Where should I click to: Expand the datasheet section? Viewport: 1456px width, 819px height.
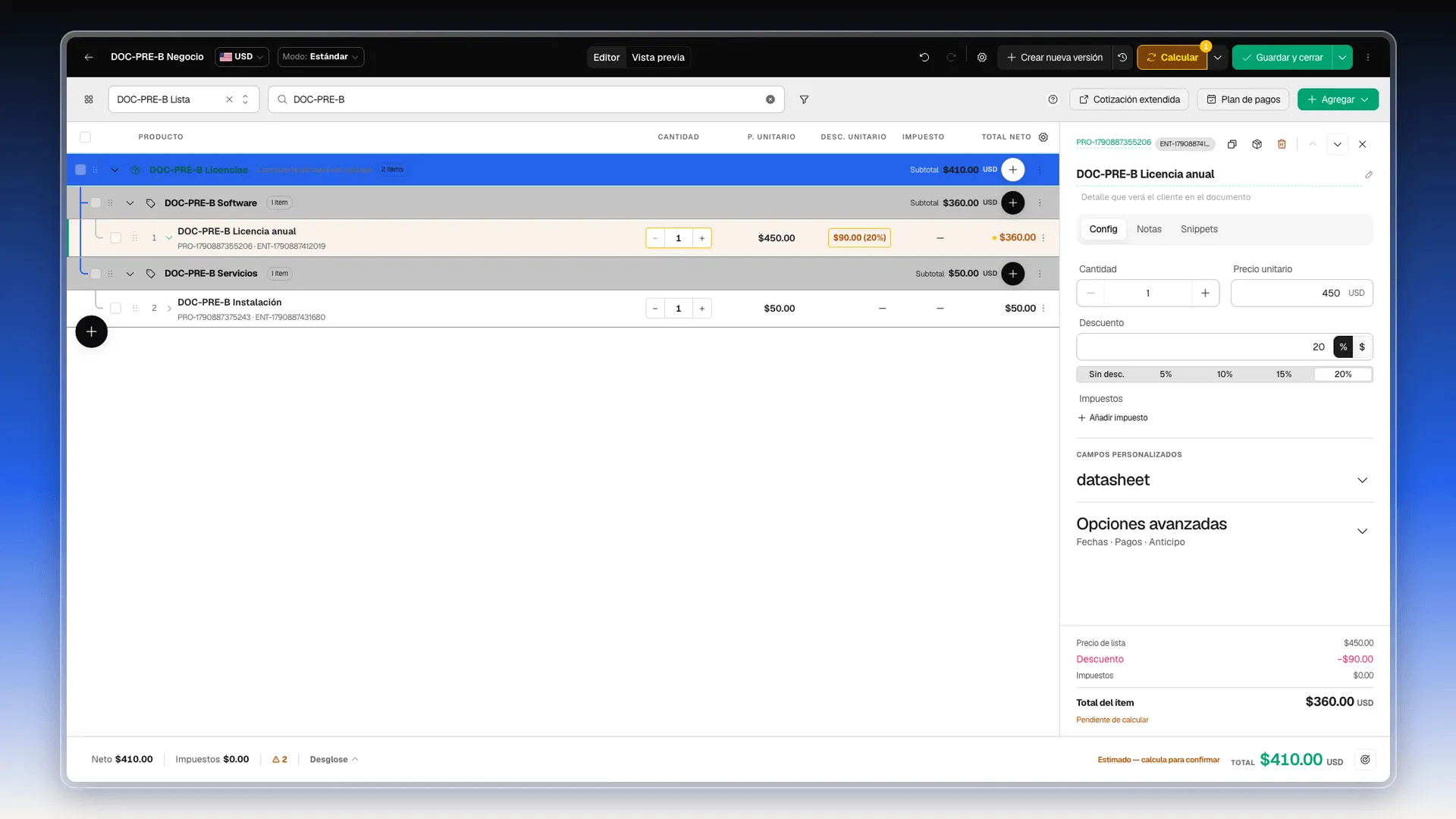1224,480
